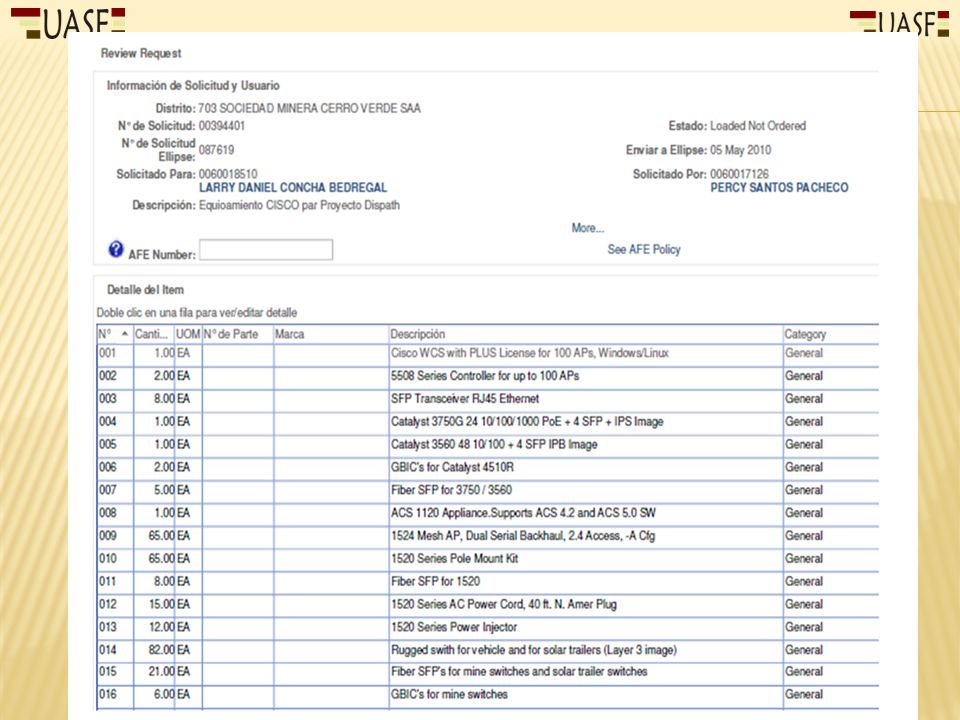Sort by the N° column header
This screenshot has width=960, height=720.
(x=114, y=334)
